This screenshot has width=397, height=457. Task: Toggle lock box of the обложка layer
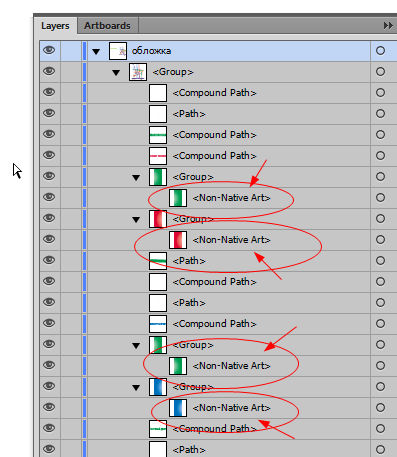coord(71,51)
